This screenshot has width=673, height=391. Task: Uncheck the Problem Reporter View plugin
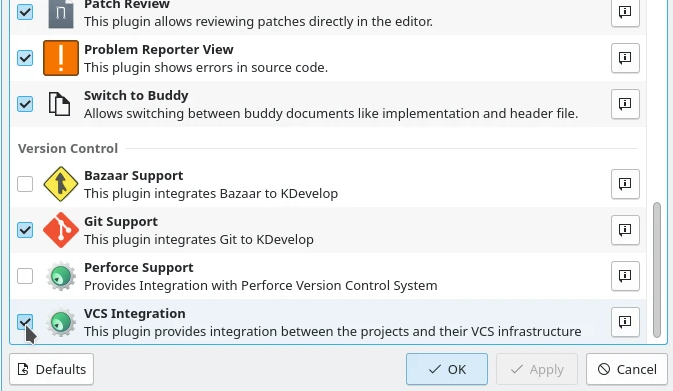[25, 58]
